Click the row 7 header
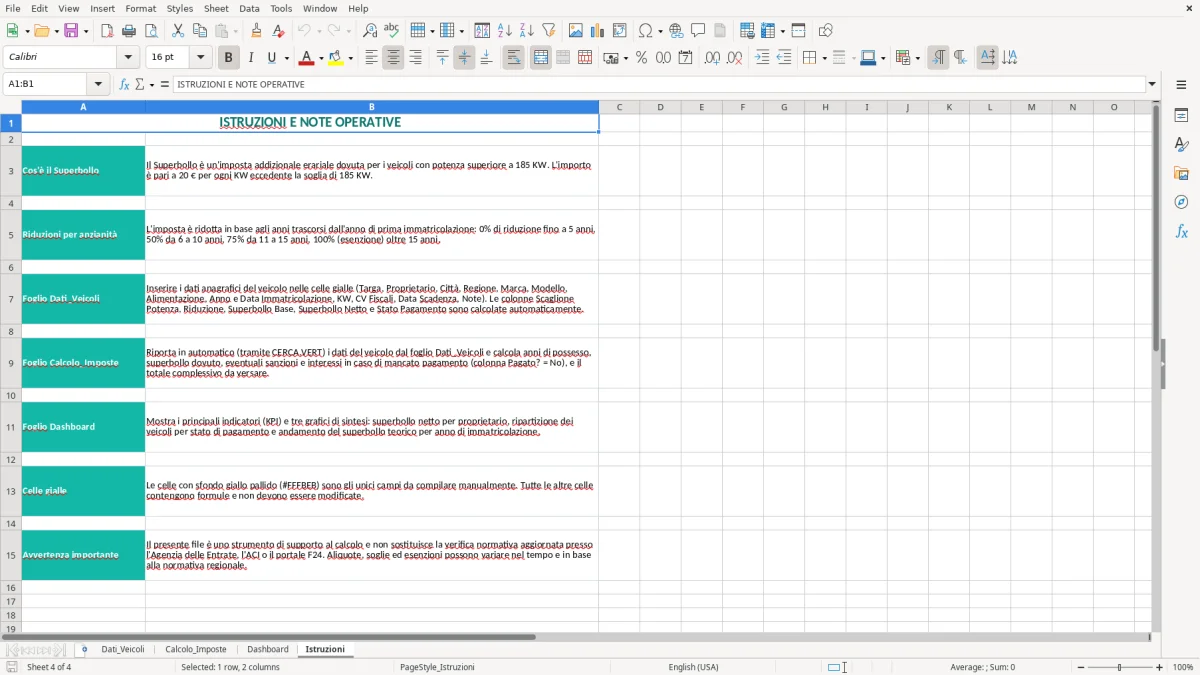Image resolution: width=1200 pixels, height=675 pixels. point(11,299)
